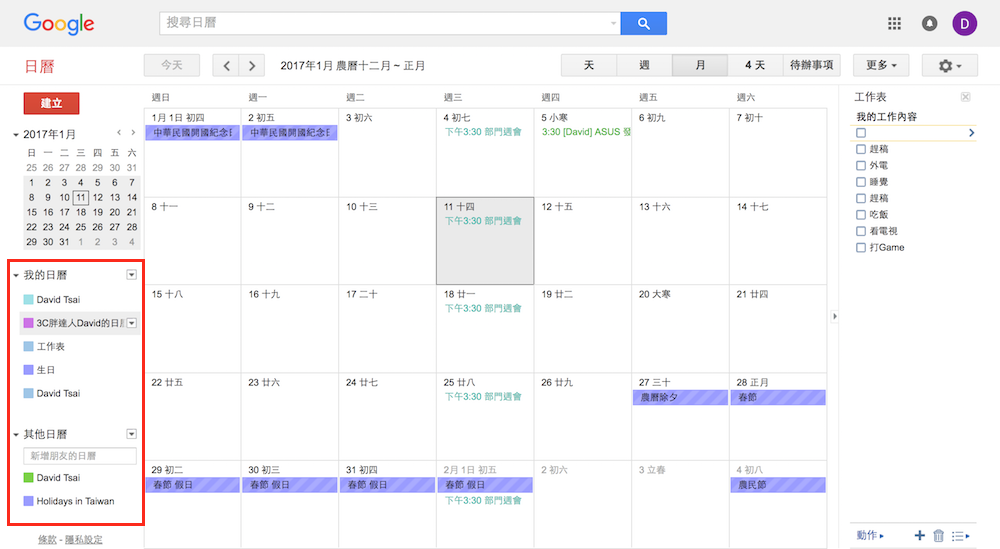1000x549 pixels.
Task: Go to next month with right arrow
Action: tap(252, 66)
